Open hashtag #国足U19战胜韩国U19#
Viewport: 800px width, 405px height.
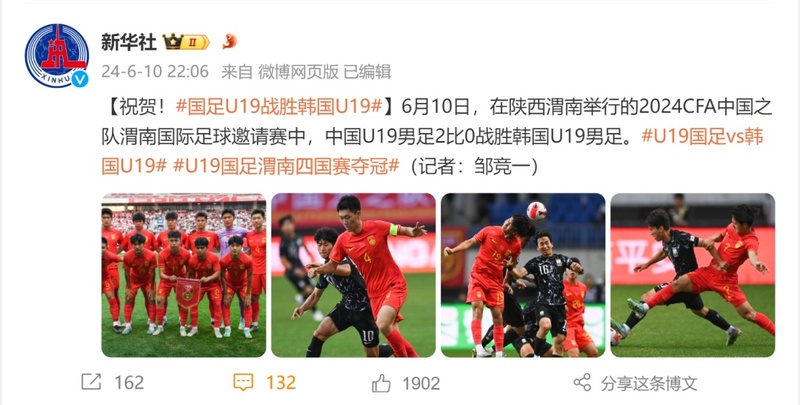coord(279,107)
